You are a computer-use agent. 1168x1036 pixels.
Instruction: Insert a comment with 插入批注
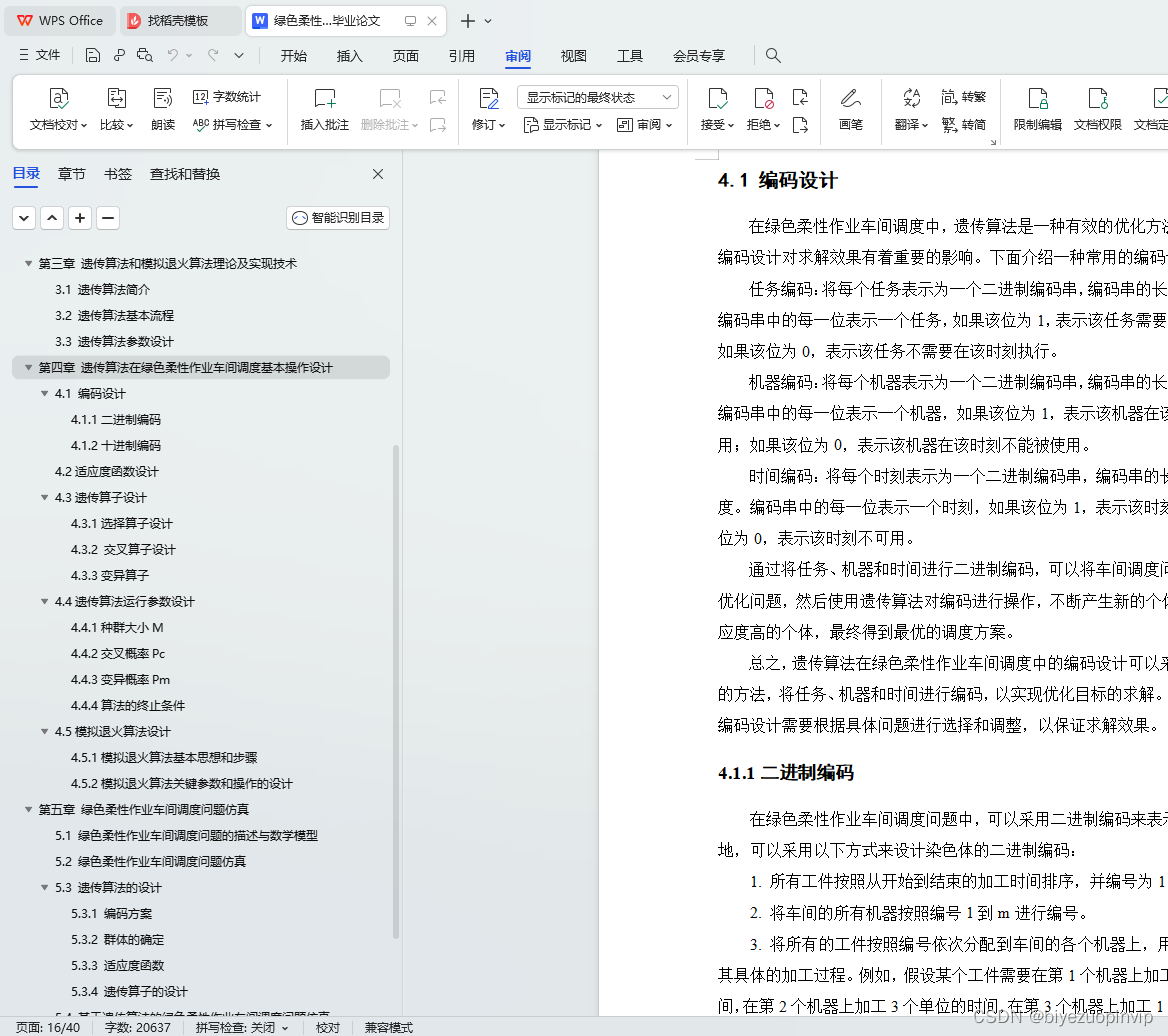tap(325, 109)
